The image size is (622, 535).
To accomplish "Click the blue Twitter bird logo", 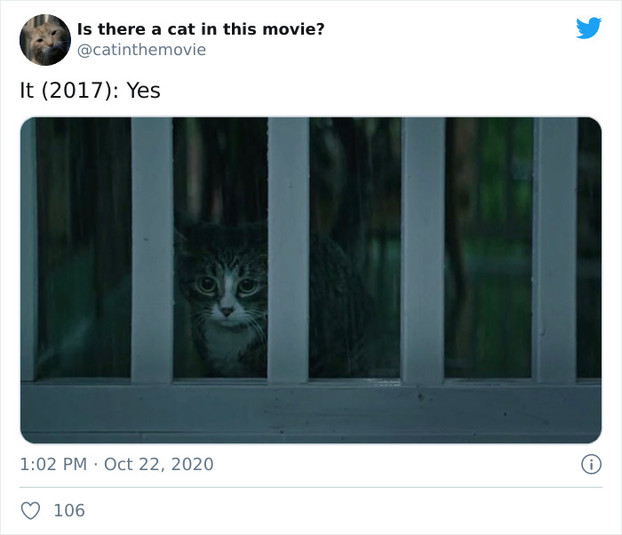I will point(589,28).
